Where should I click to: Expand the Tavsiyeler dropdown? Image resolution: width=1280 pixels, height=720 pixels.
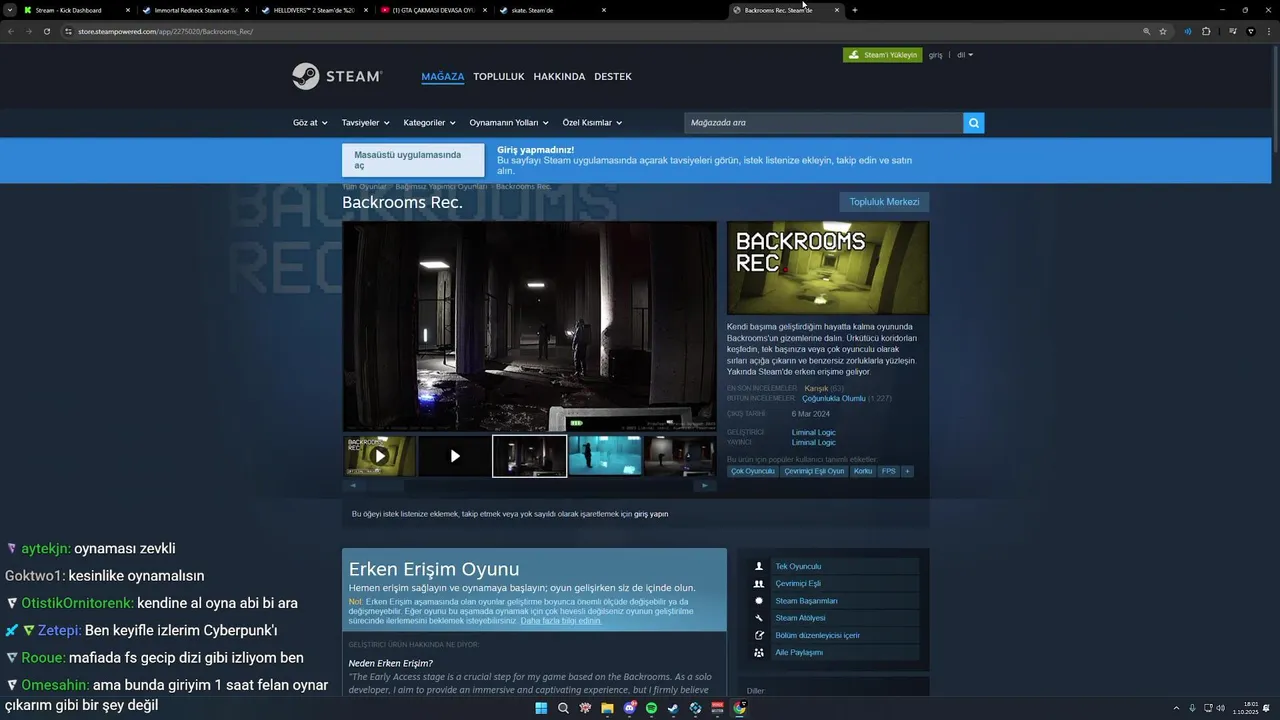coord(365,123)
